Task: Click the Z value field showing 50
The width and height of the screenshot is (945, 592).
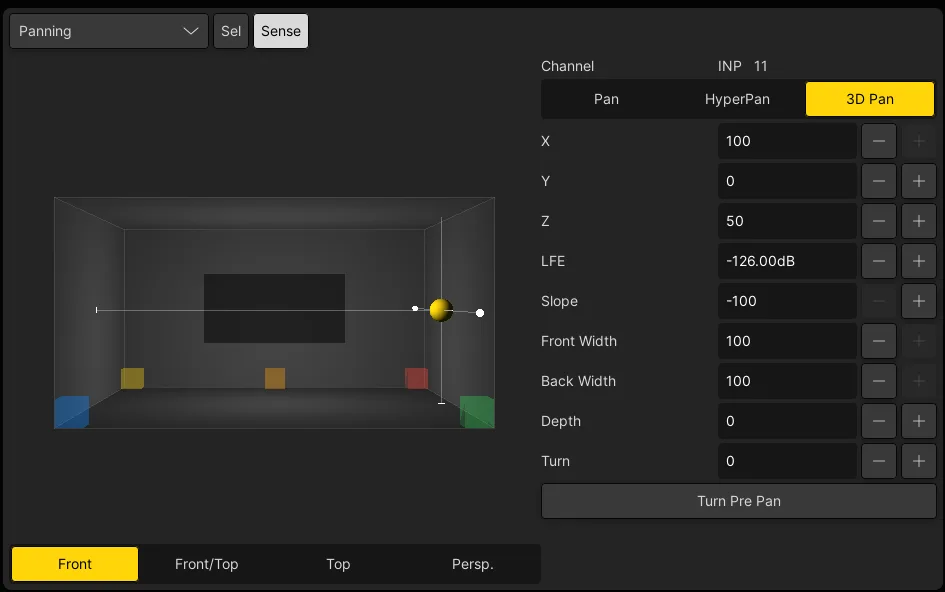Action: [x=787, y=221]
